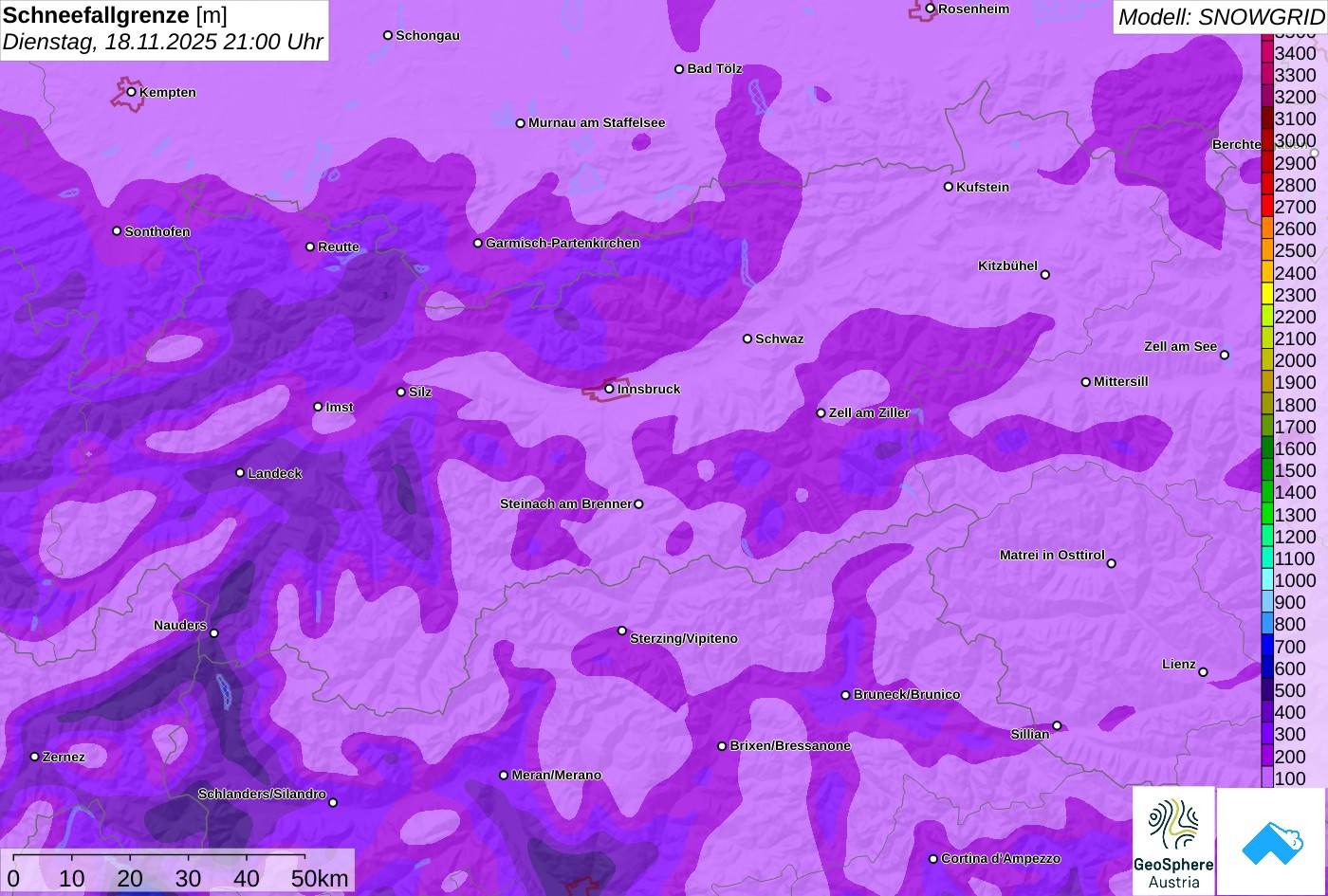This screenshot has height=896, width=1328.
Task: Click the Zell am Ziller marker dot
Action: (821, 413)
